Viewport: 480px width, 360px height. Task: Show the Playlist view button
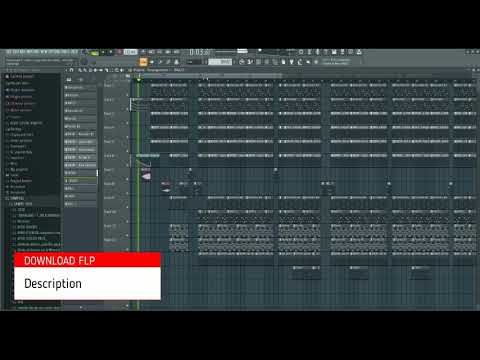point(242,62)
